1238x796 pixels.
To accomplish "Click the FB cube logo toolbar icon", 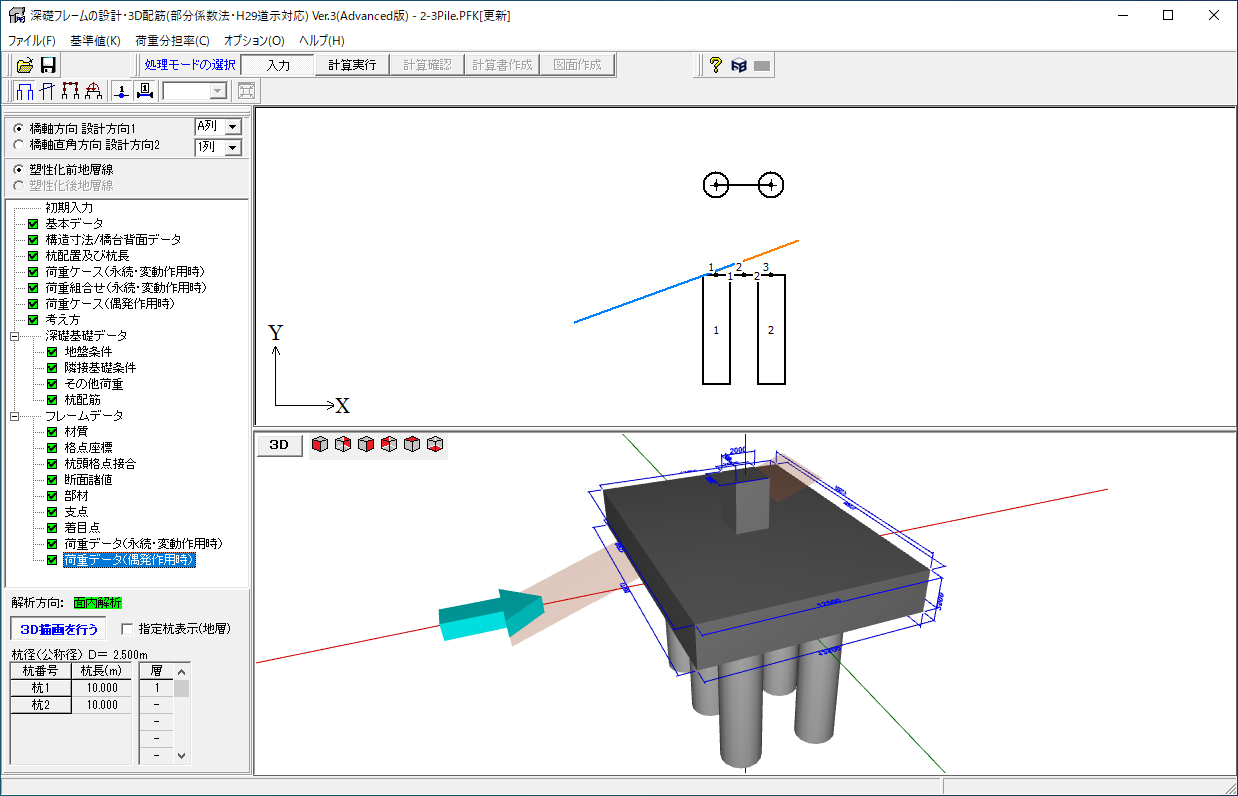I will (739, 65).
